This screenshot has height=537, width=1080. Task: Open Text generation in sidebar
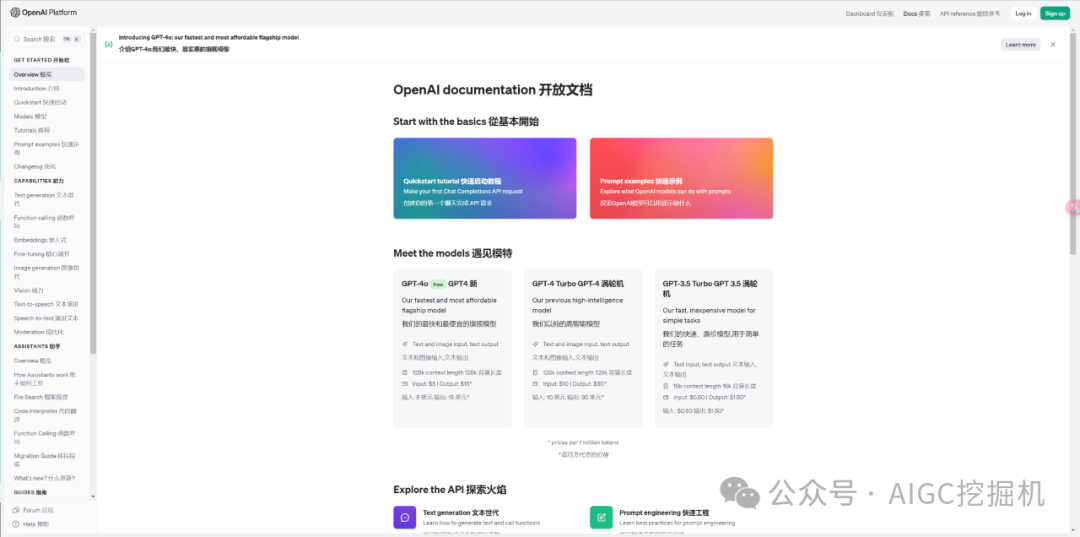point(45,199)
